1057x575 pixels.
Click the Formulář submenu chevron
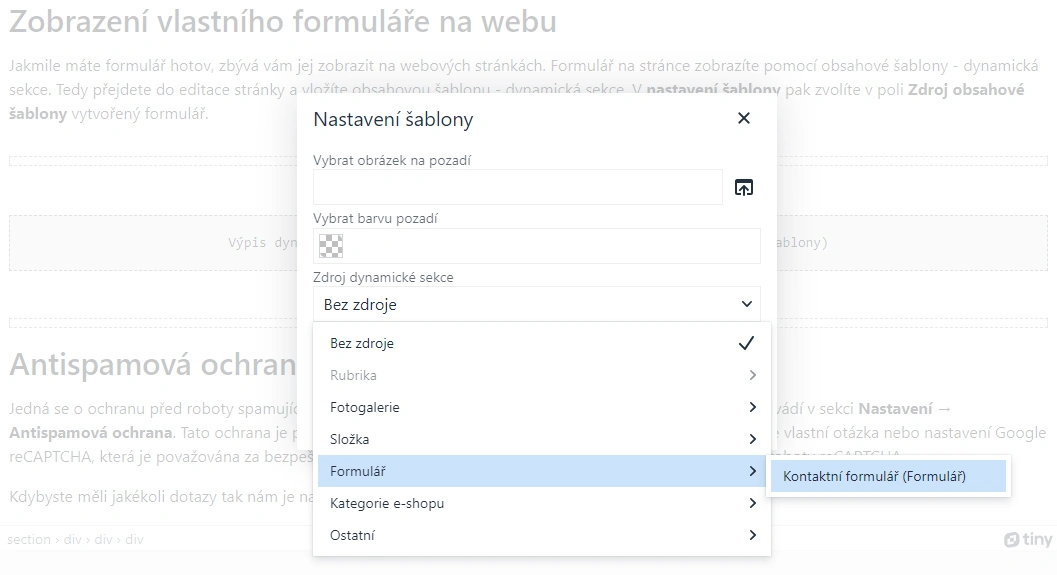(x=752, y=471)
